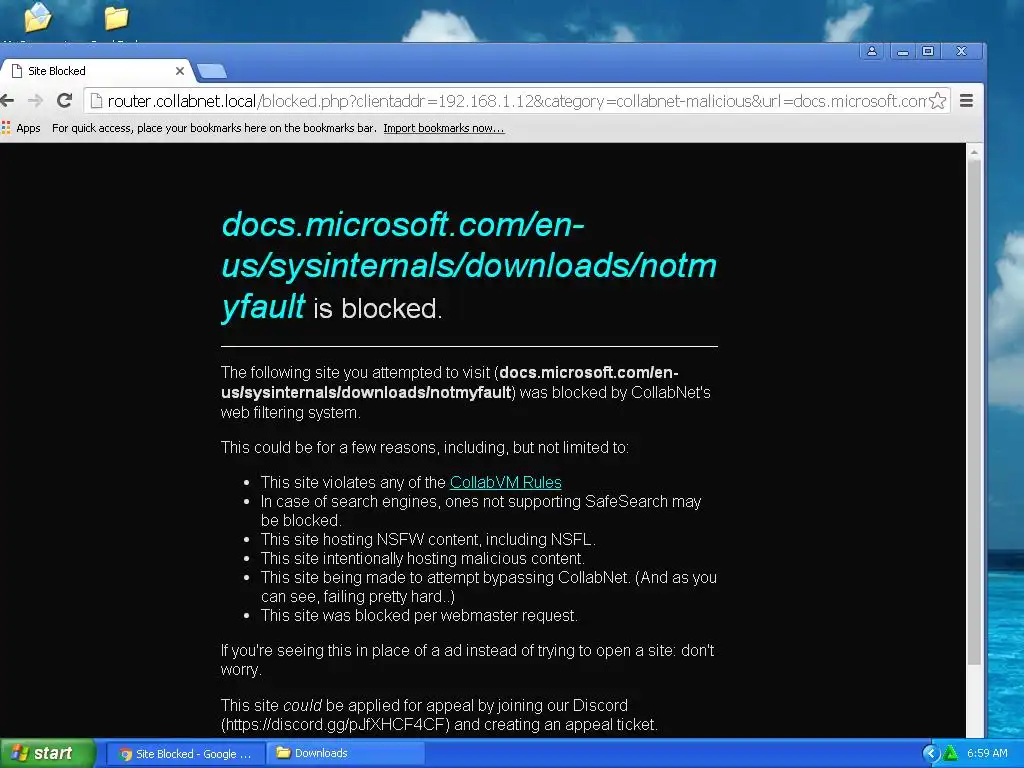This screenshot has height=768, width=1024.
Task: Click the Chrome user profile icon
Action: click(872, 51)
